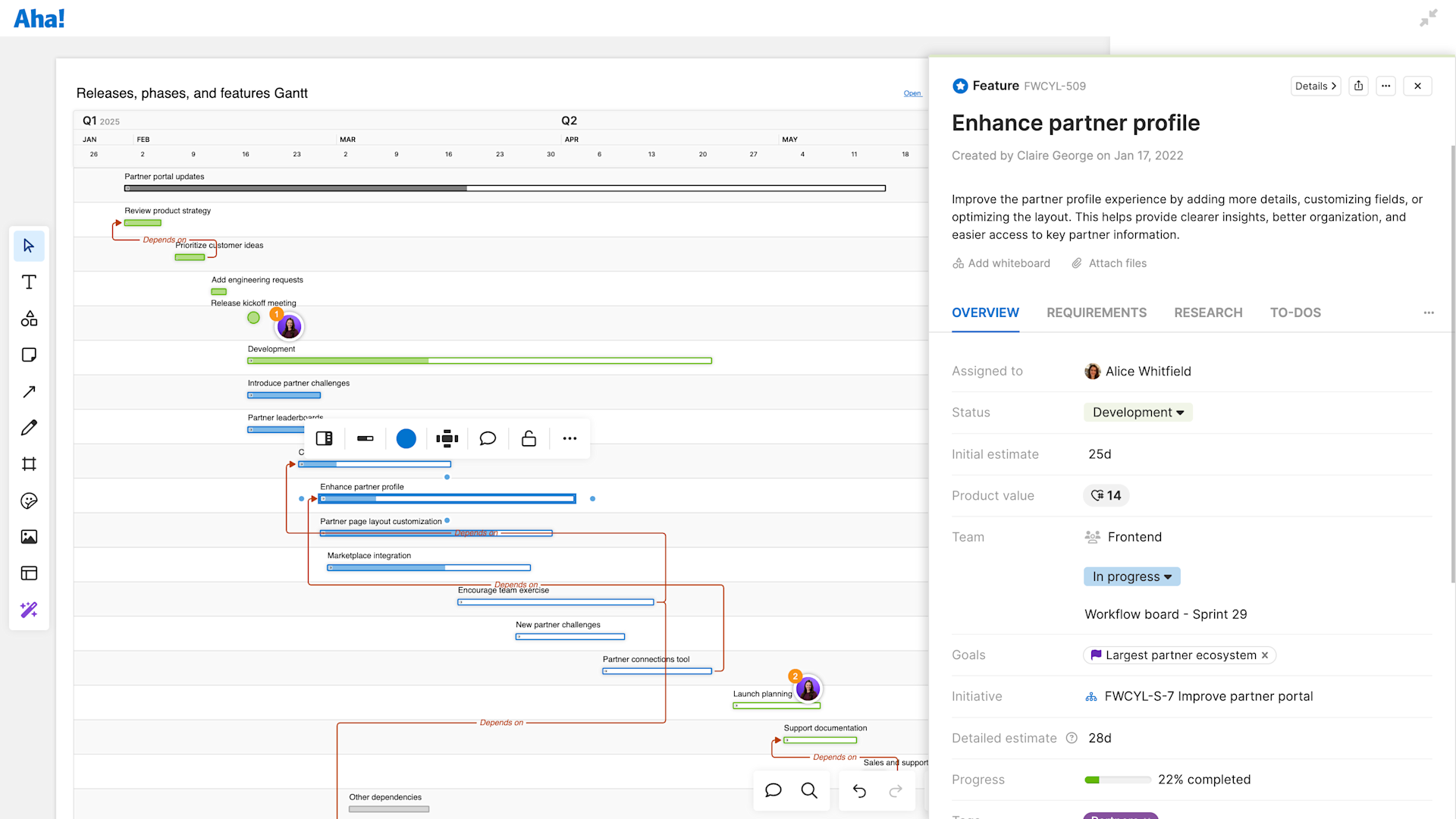Click the align and distribute icon
1456x819 pixels.
point(447,438)
